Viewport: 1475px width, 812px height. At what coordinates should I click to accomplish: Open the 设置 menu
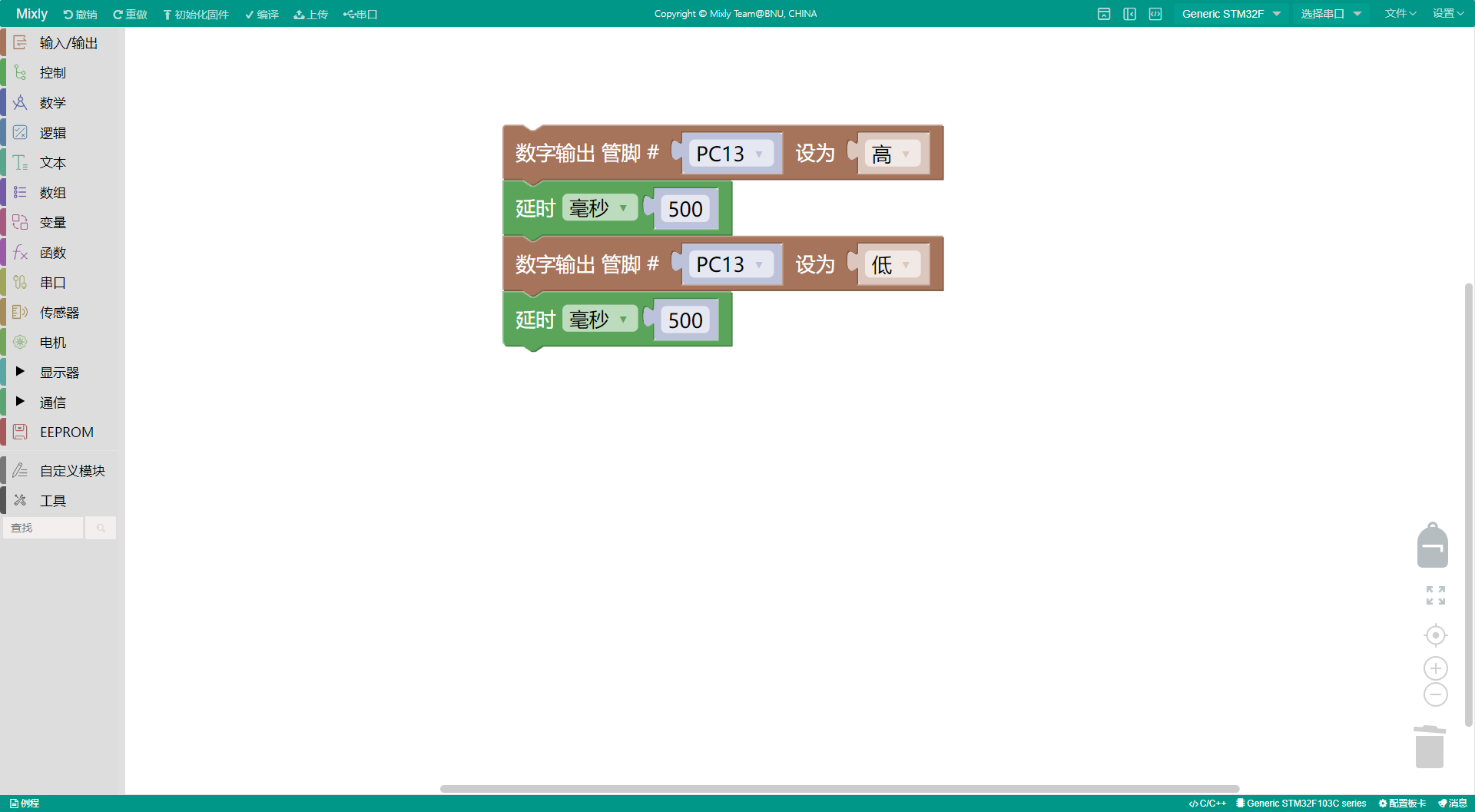pos(1447,14)
